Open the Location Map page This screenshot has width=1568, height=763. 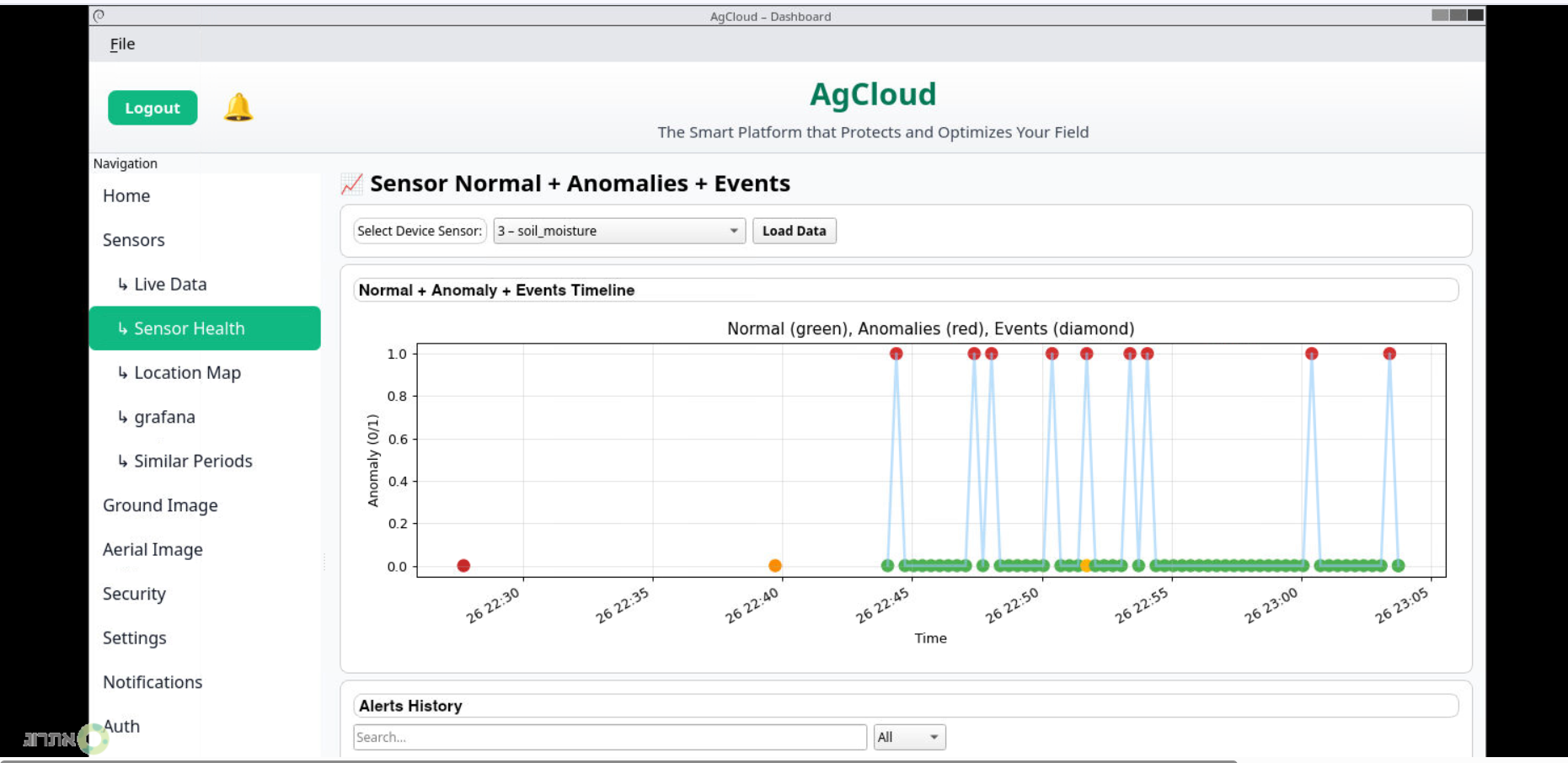click(187, 373)
